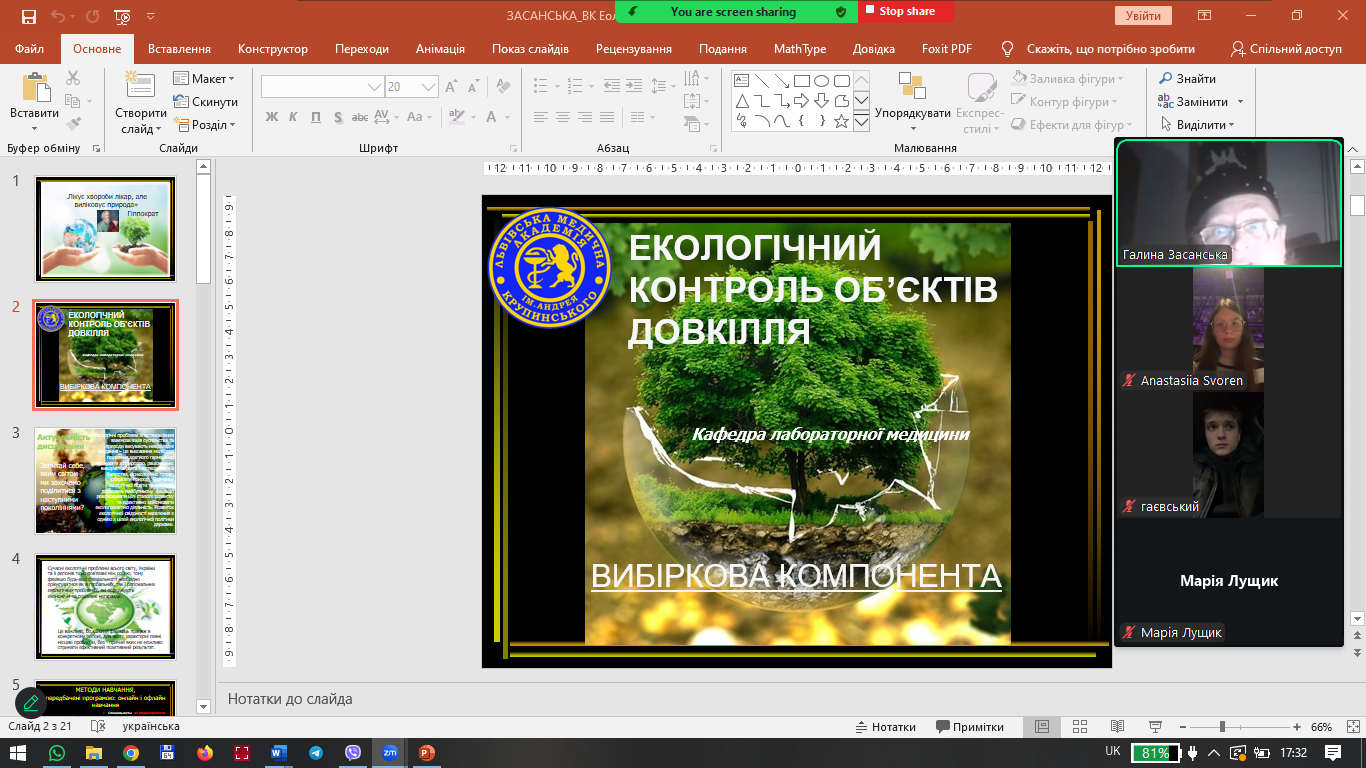Open the Анімація ribbon tab
Image resolution: width=1366 pixels, height=768 pixels.
(x=440, y=49)
